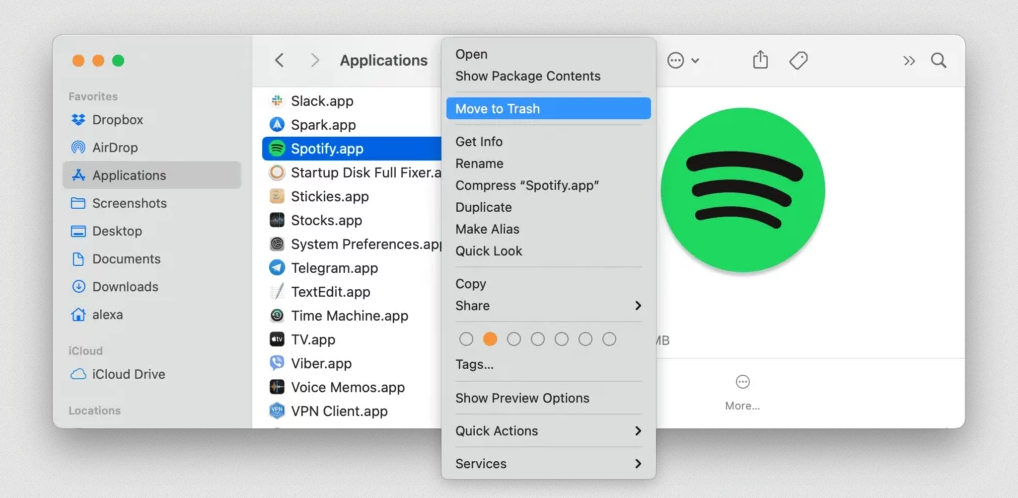
Task: Click the Spark.app icon
Action: point(277,125)
